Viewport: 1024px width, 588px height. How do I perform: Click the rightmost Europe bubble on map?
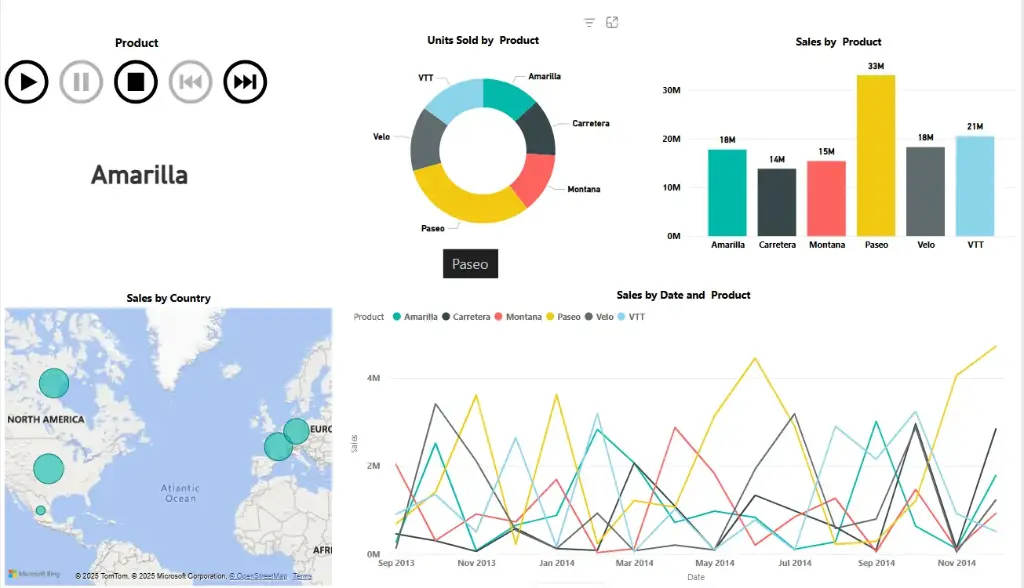[x=296, y=431]
